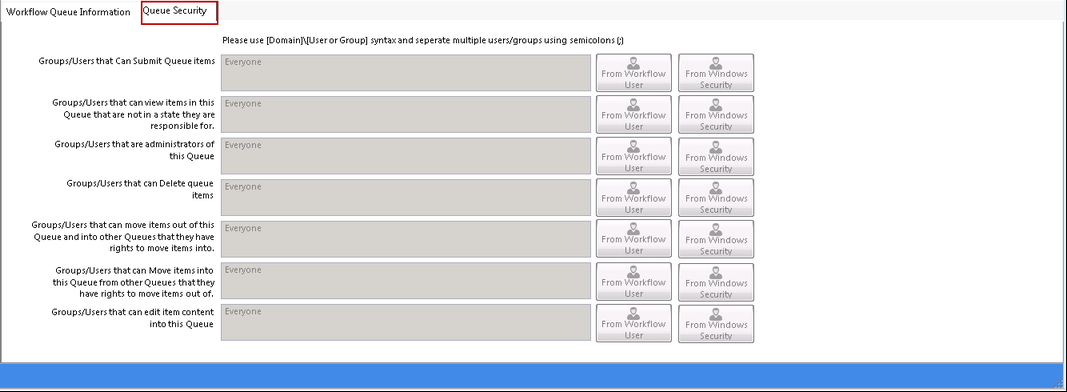The height and width of the screenshot is (392, 1067).
Task: Click From Workflow User for Move items into Queue
Action: 634,282
